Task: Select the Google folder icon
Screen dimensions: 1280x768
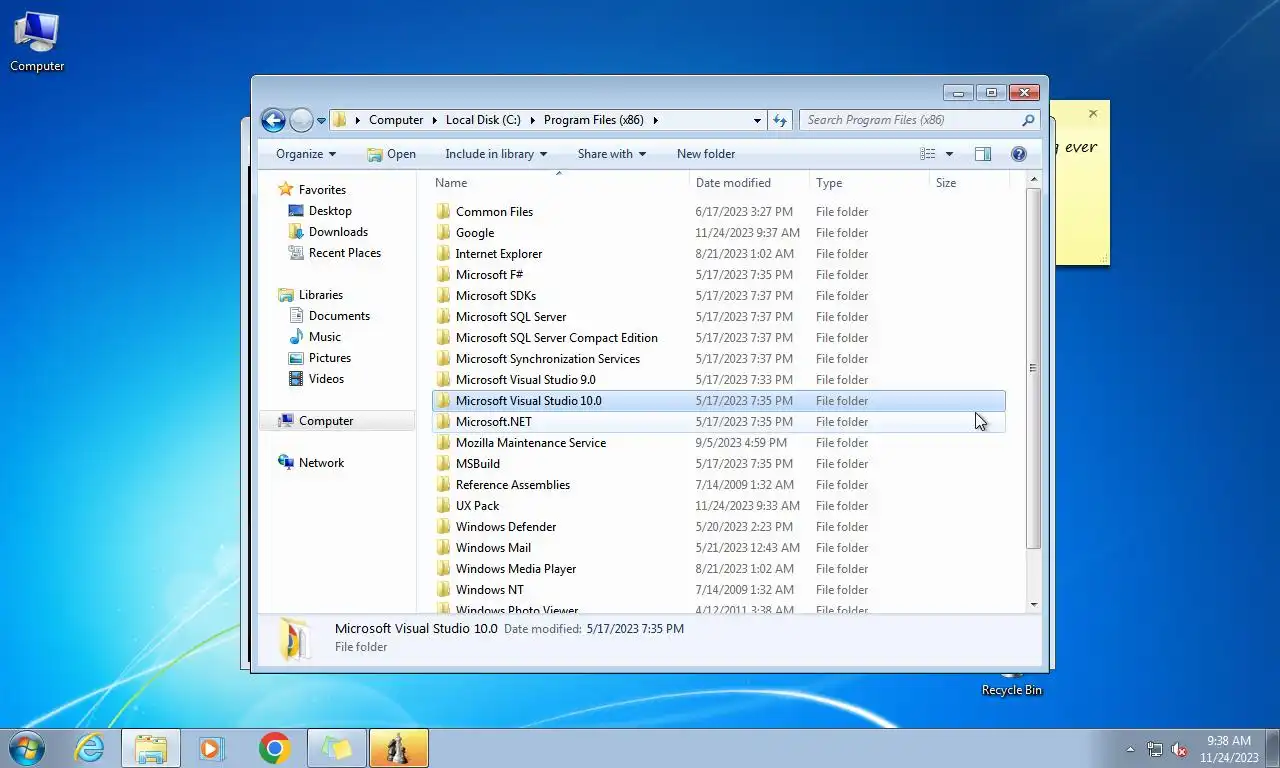Action: click(x=444, y=233)
